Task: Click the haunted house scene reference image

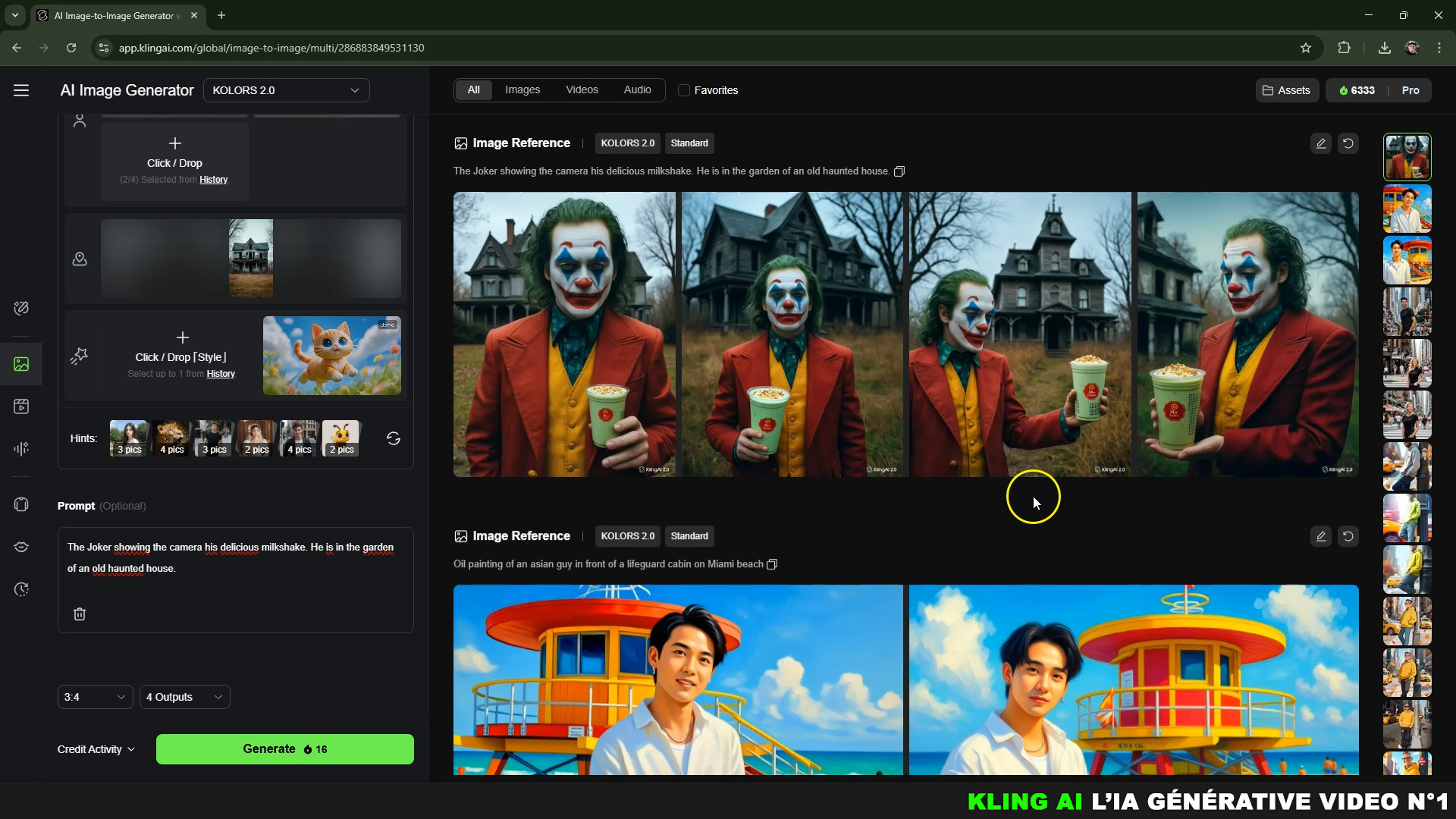Action: click(x=251, y=259)
